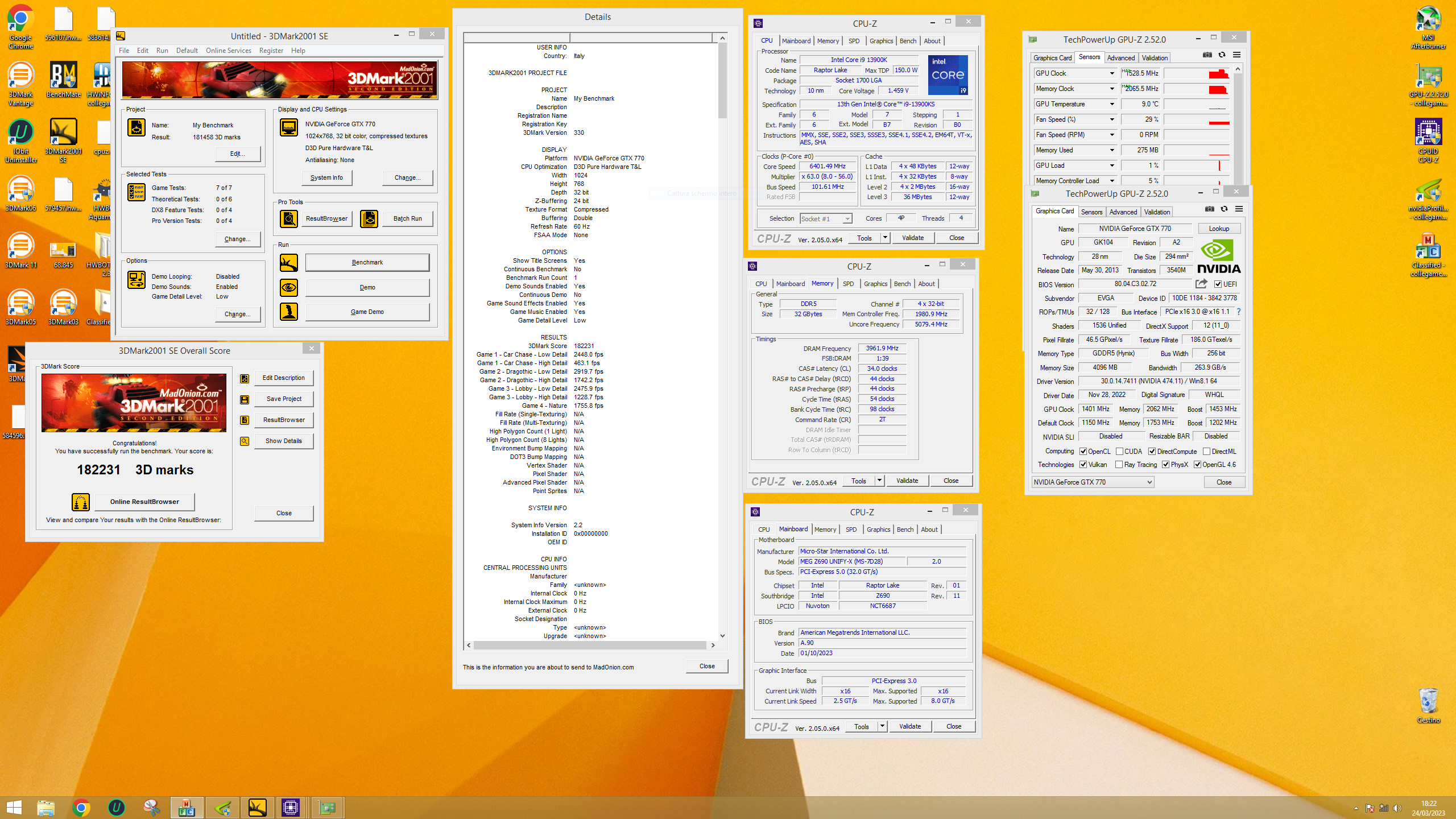Toggle DirectML checkbox in GPU-Z

click(x=1206, y=452)
